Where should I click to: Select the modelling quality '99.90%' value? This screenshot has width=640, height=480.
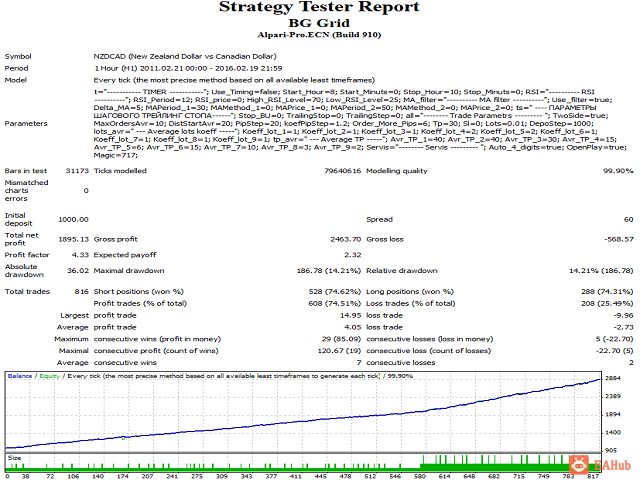point(618,171)
